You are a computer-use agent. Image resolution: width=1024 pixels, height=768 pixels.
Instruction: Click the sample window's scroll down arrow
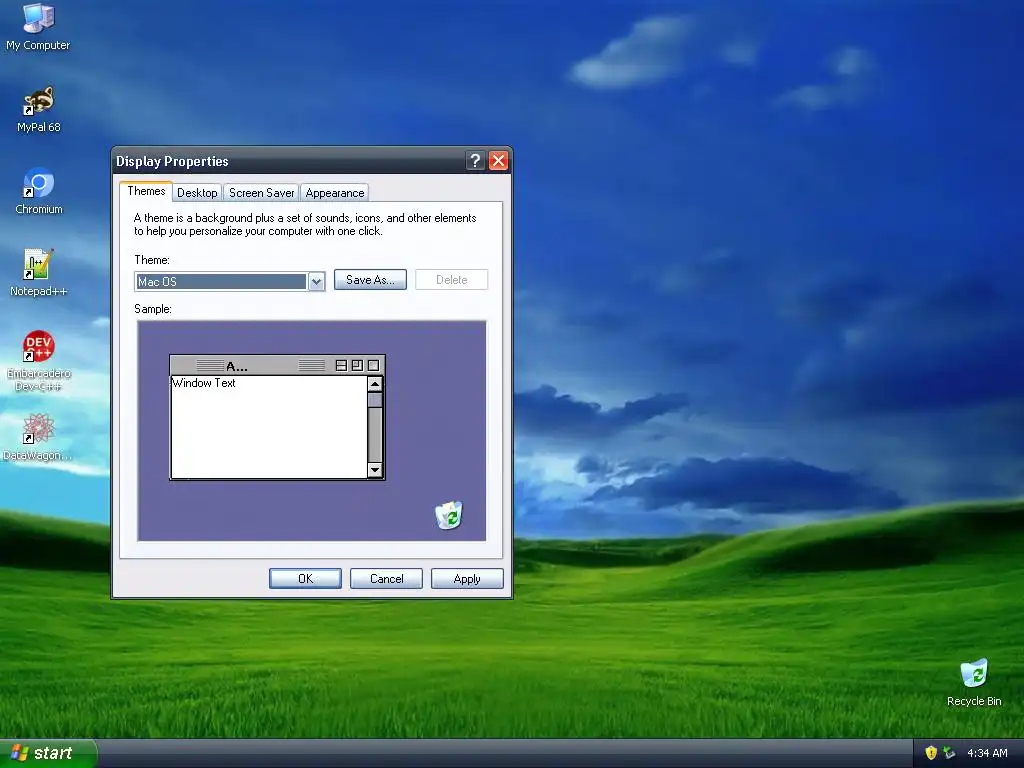pyautogui.click(x=375, y=470)
